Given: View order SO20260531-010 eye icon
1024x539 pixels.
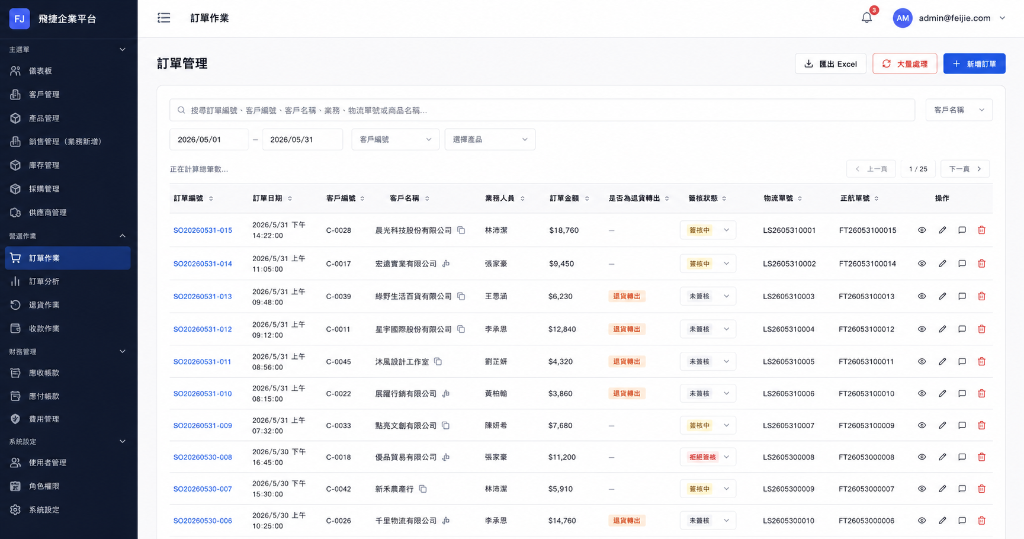Looking at the screenshot, I should click(921, 394).
